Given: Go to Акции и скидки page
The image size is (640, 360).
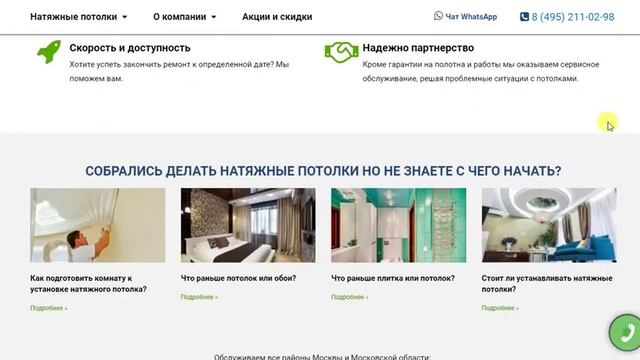Looking at the screenshot, I should click(x=277, y=17).
